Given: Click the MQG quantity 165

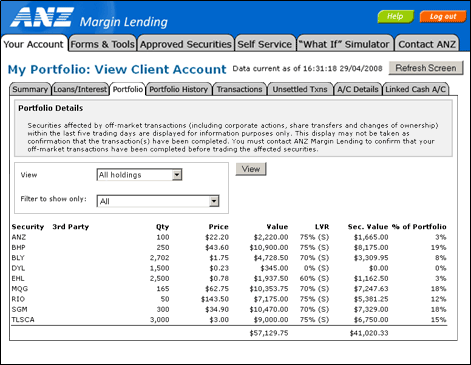Looking at the screenshot, I should pyautogui.click(x=163, y=289).
